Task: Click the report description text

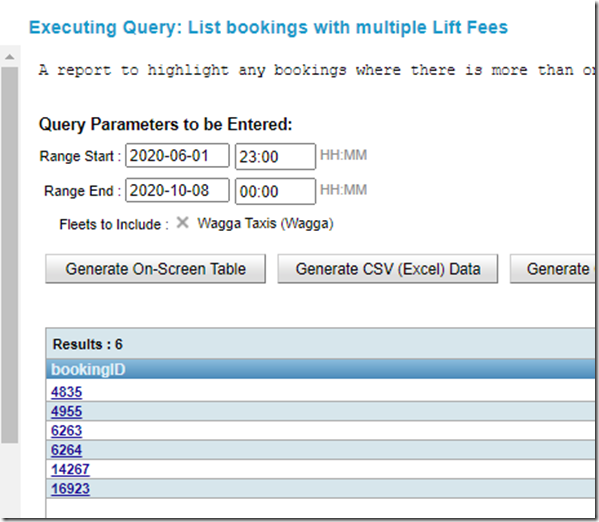Action: click(x=316, y=70)
